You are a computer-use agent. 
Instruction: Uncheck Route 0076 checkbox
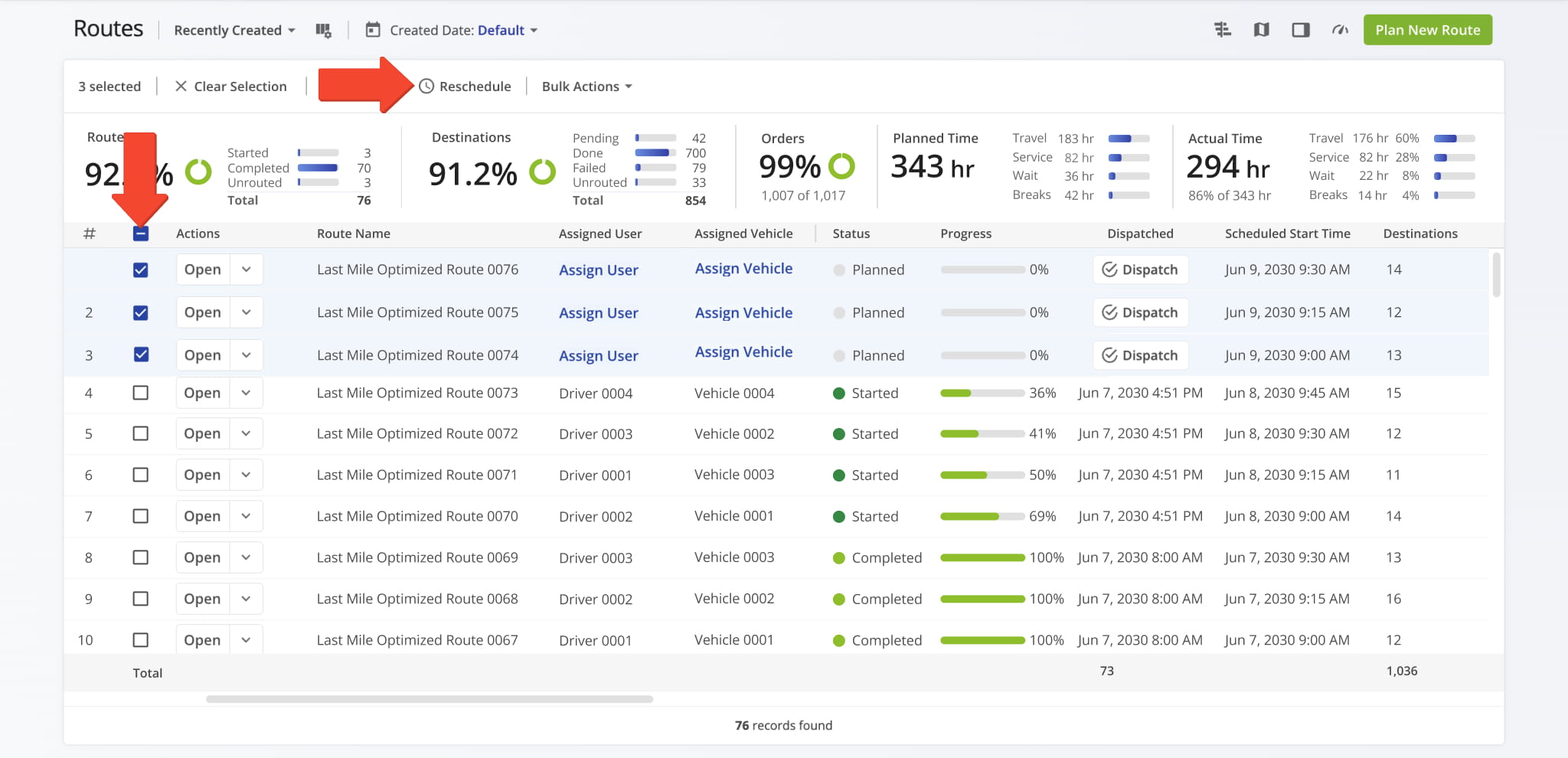pyautogui.click(x=141, y=270)
